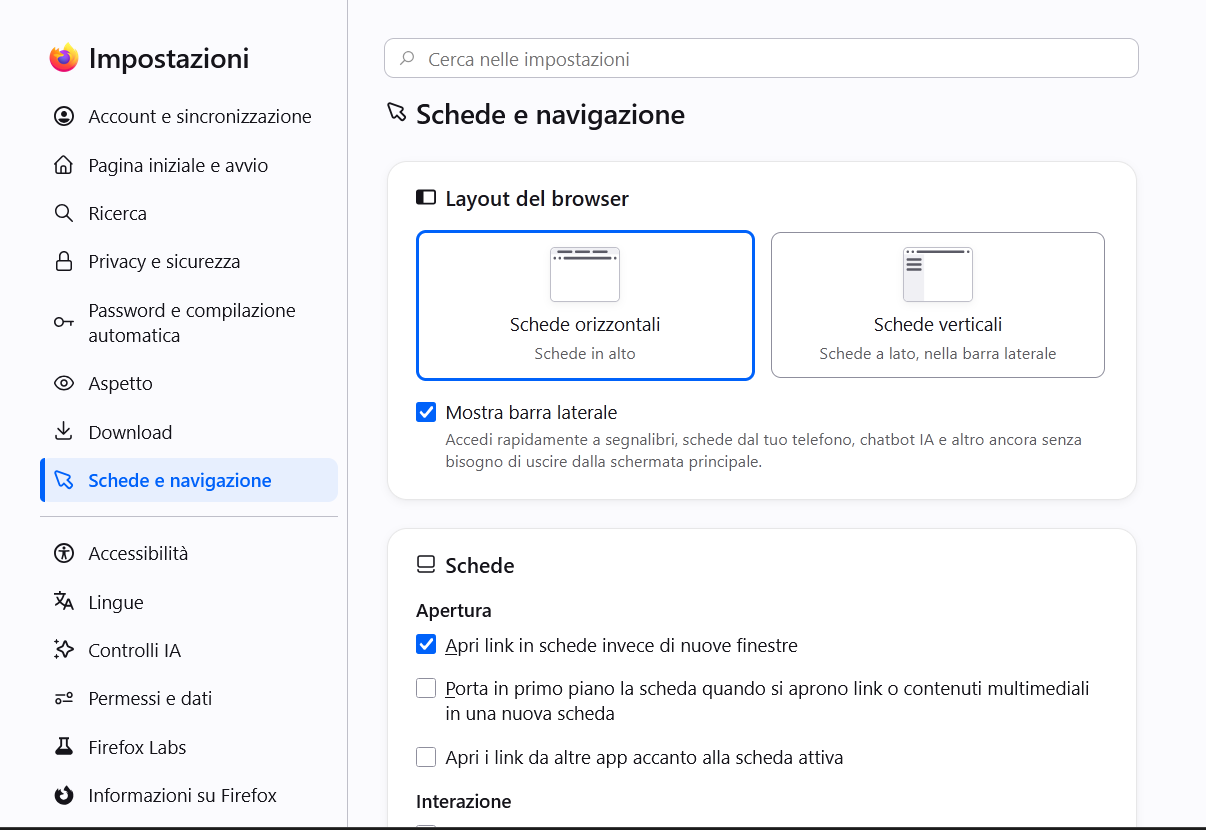Open the Ricerca settings page
The height and width of the screenshot is (830, 1206).
189,213
